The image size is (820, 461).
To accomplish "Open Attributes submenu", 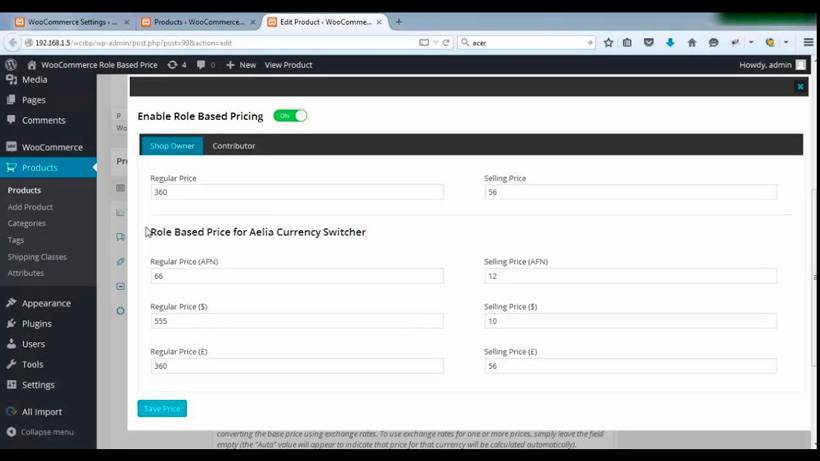I will point(26,273).
